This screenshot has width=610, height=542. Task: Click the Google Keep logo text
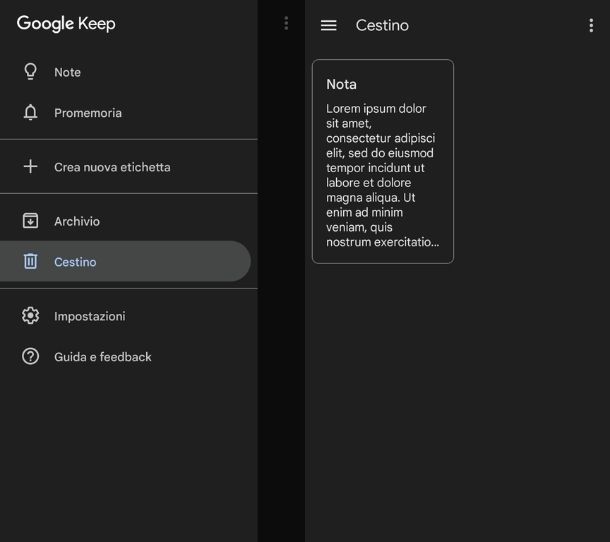click(66, 23)
